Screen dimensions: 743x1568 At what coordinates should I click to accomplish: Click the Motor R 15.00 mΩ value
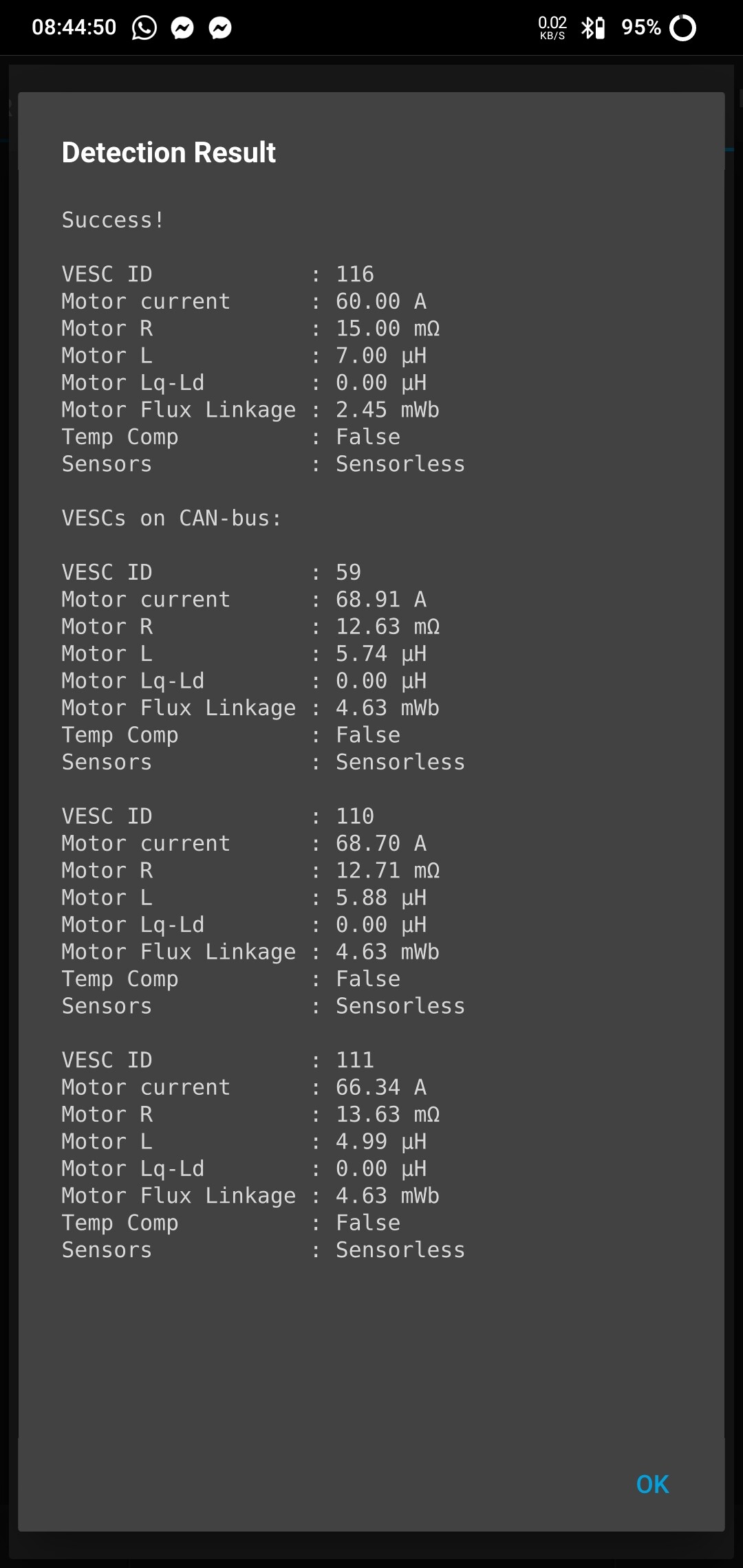tap(387, 329)
